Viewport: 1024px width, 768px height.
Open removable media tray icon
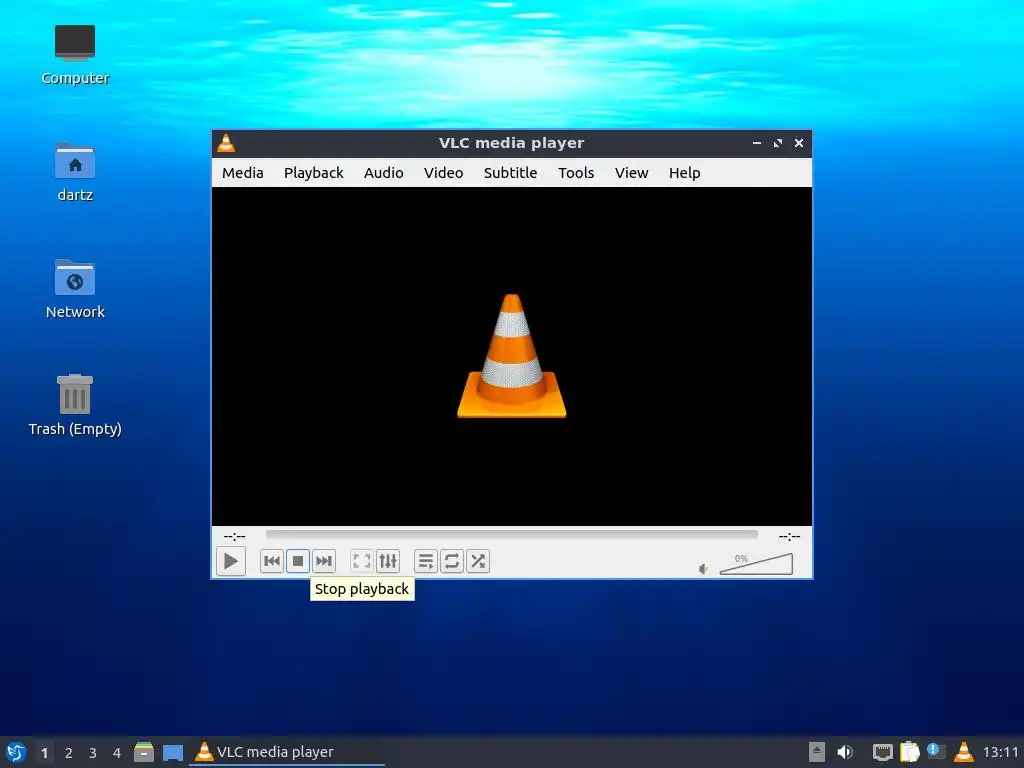pos(817,752)
